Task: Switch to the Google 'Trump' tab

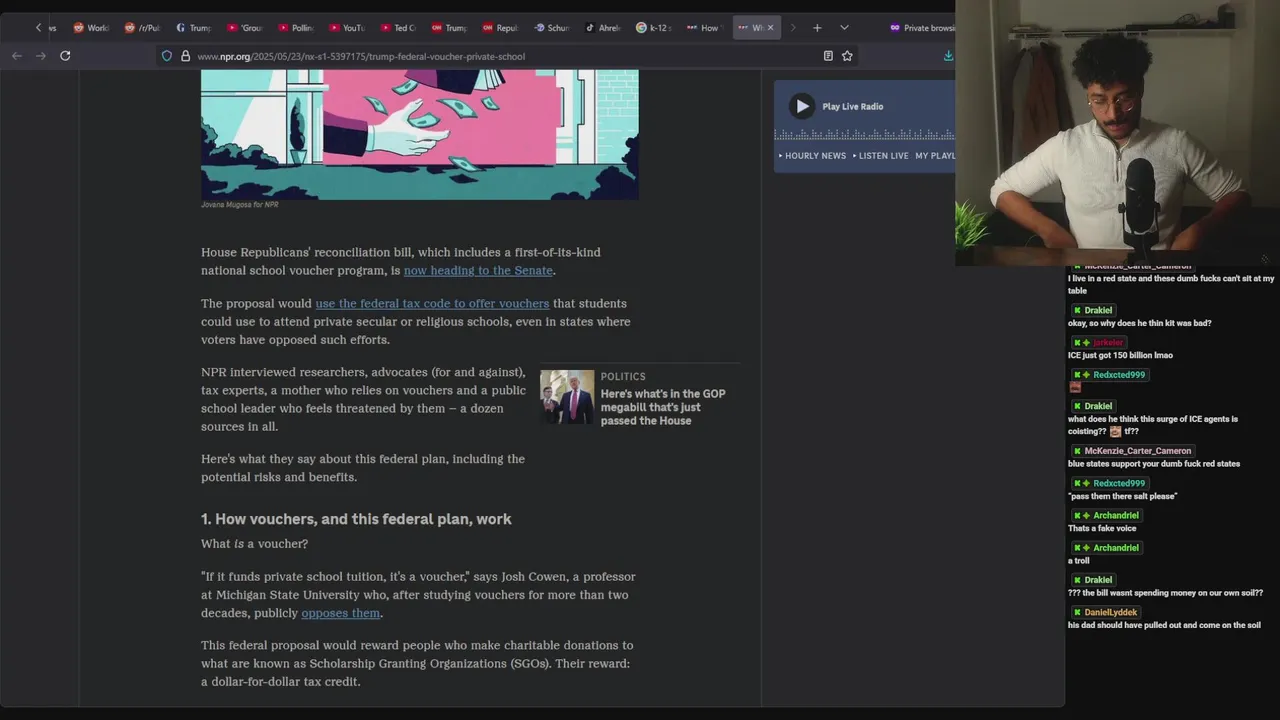Action: (x=193, y=28)
